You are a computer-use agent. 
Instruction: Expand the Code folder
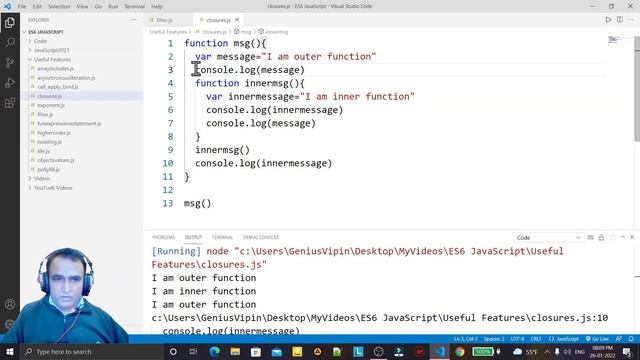pos(40,41)
